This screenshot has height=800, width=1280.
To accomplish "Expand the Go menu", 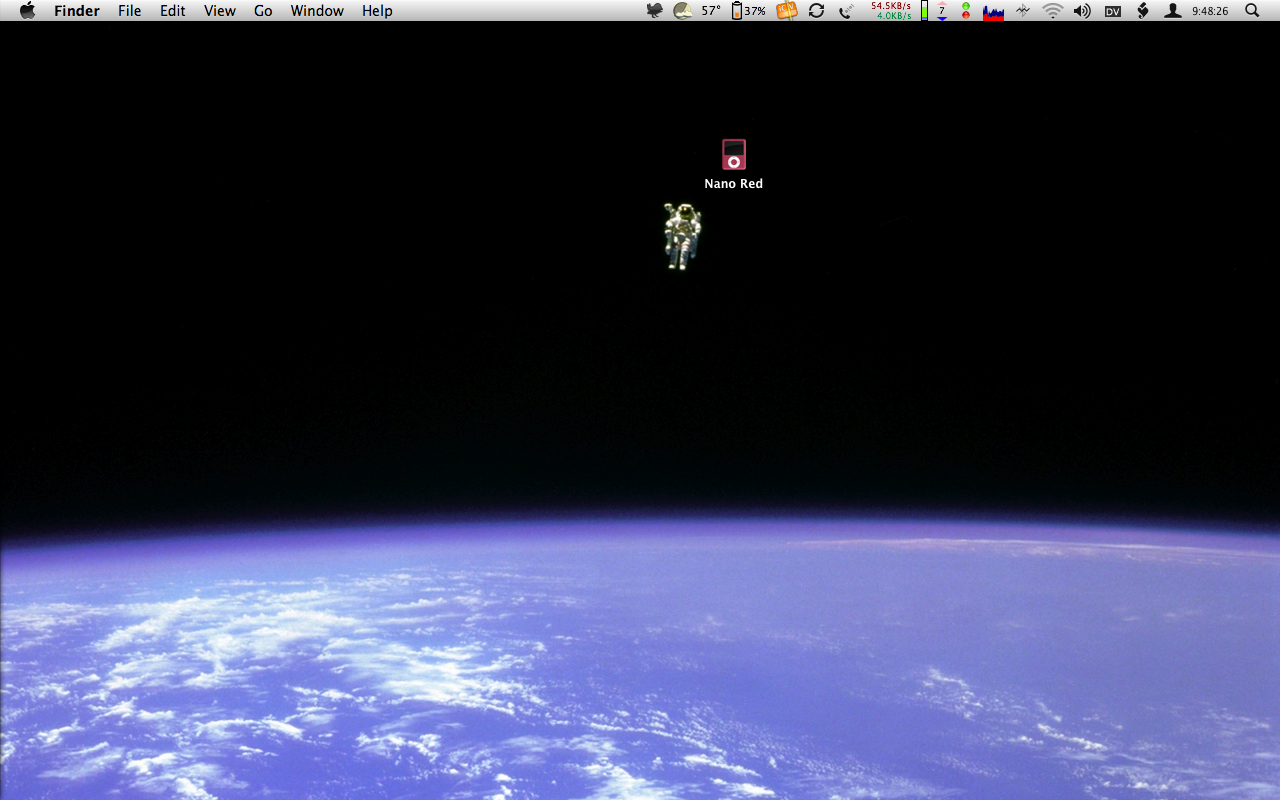I will [x=263, y=11].
